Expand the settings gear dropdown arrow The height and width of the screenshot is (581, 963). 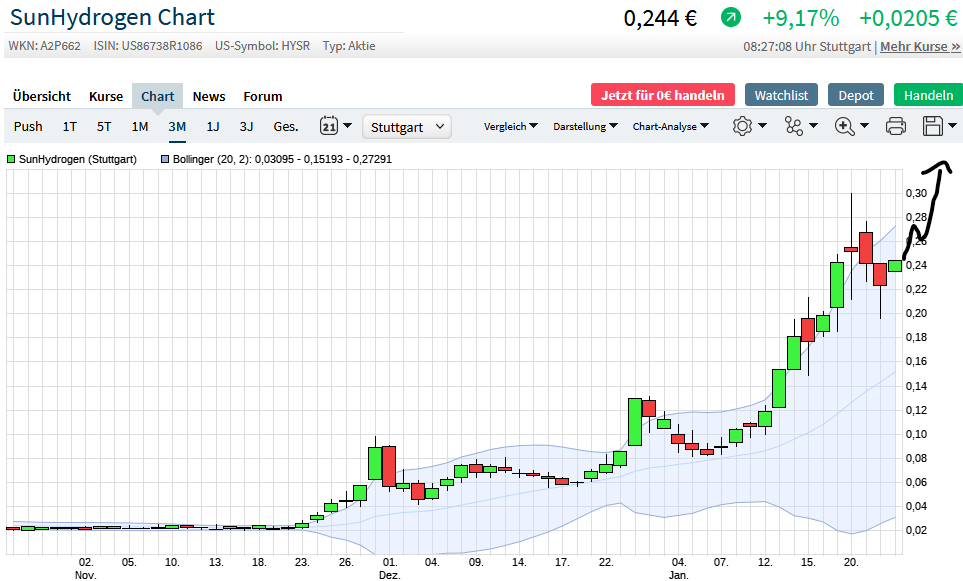coord(762,126)
